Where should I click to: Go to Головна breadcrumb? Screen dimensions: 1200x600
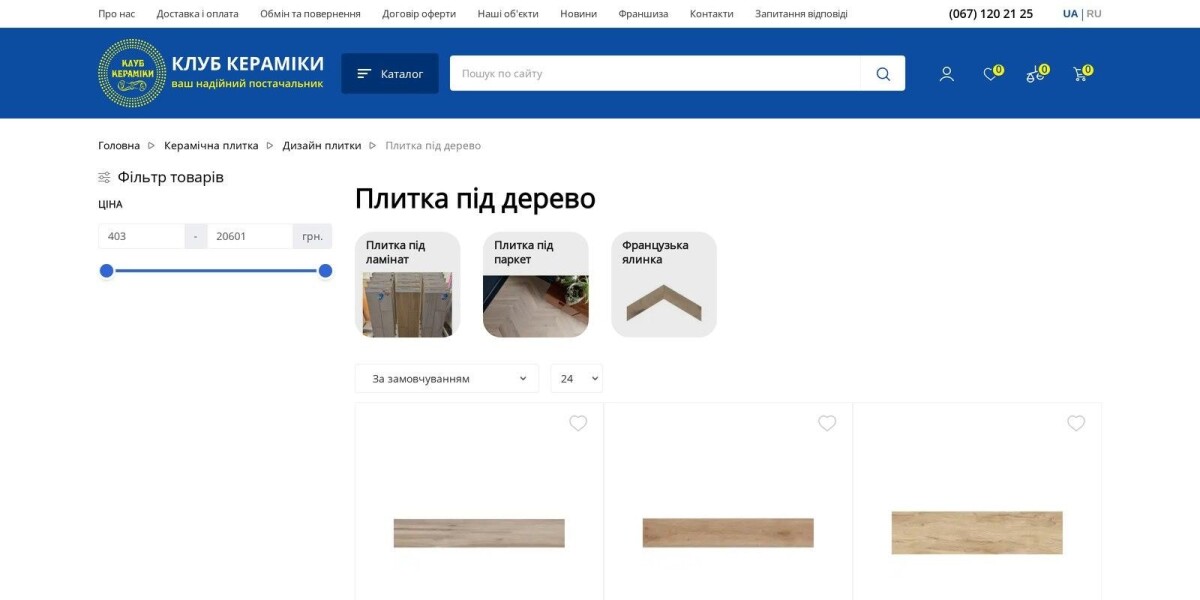pyautogui.click(x=119, y=146)
